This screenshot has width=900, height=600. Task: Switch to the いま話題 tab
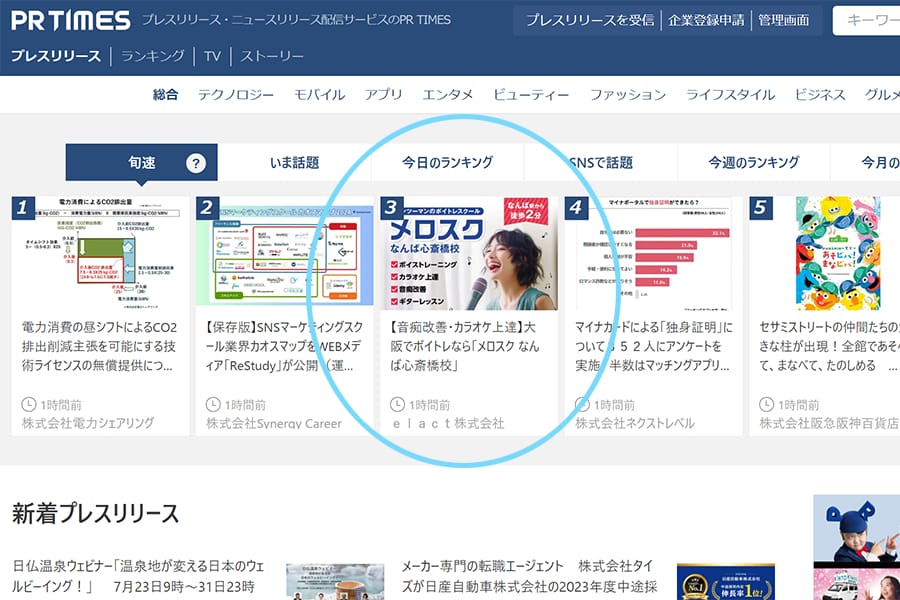[294, 162]
